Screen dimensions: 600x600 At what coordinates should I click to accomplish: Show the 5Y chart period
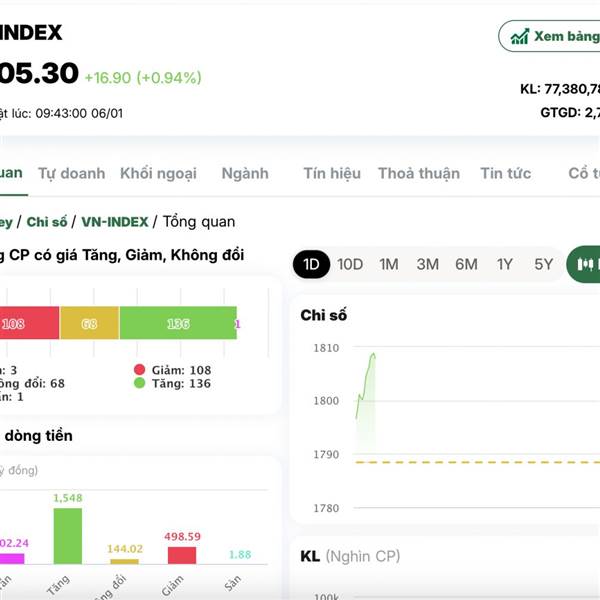pyautogui.click(x=543, y=264)
